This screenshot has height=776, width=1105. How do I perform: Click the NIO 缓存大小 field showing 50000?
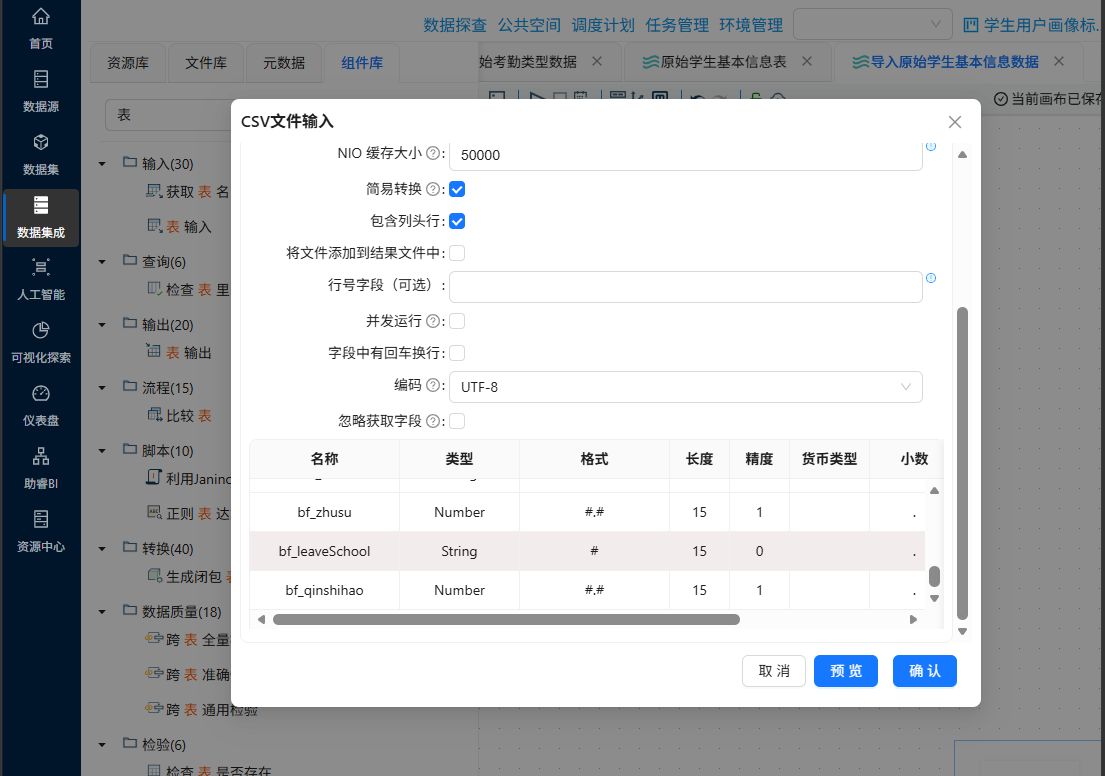tap(686, 154)
